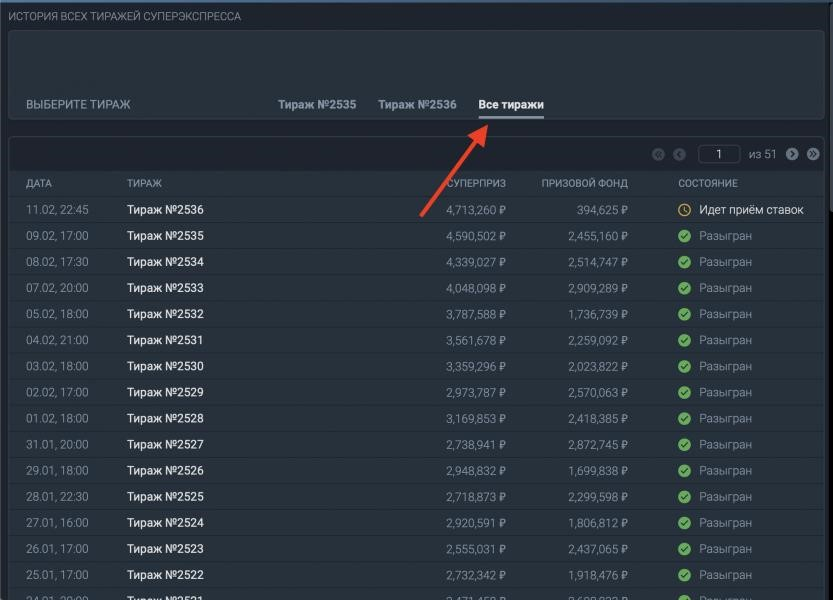Click the СОСТОЯНИЕ column header
This screenshot has width=833, height=600.
708,184
